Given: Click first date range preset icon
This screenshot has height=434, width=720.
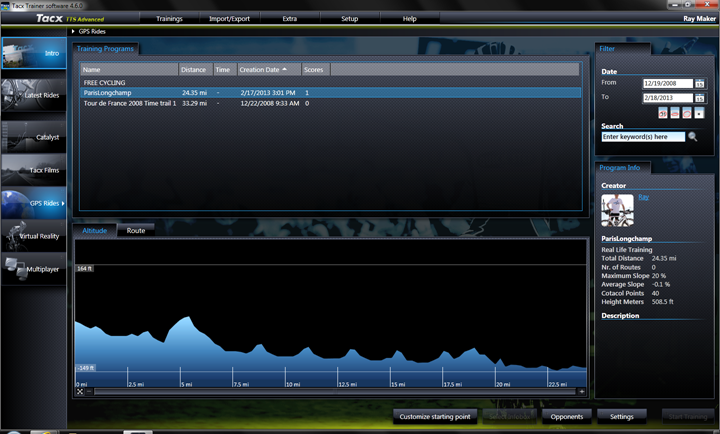Looking at the screenshot, I should (663, 113).
